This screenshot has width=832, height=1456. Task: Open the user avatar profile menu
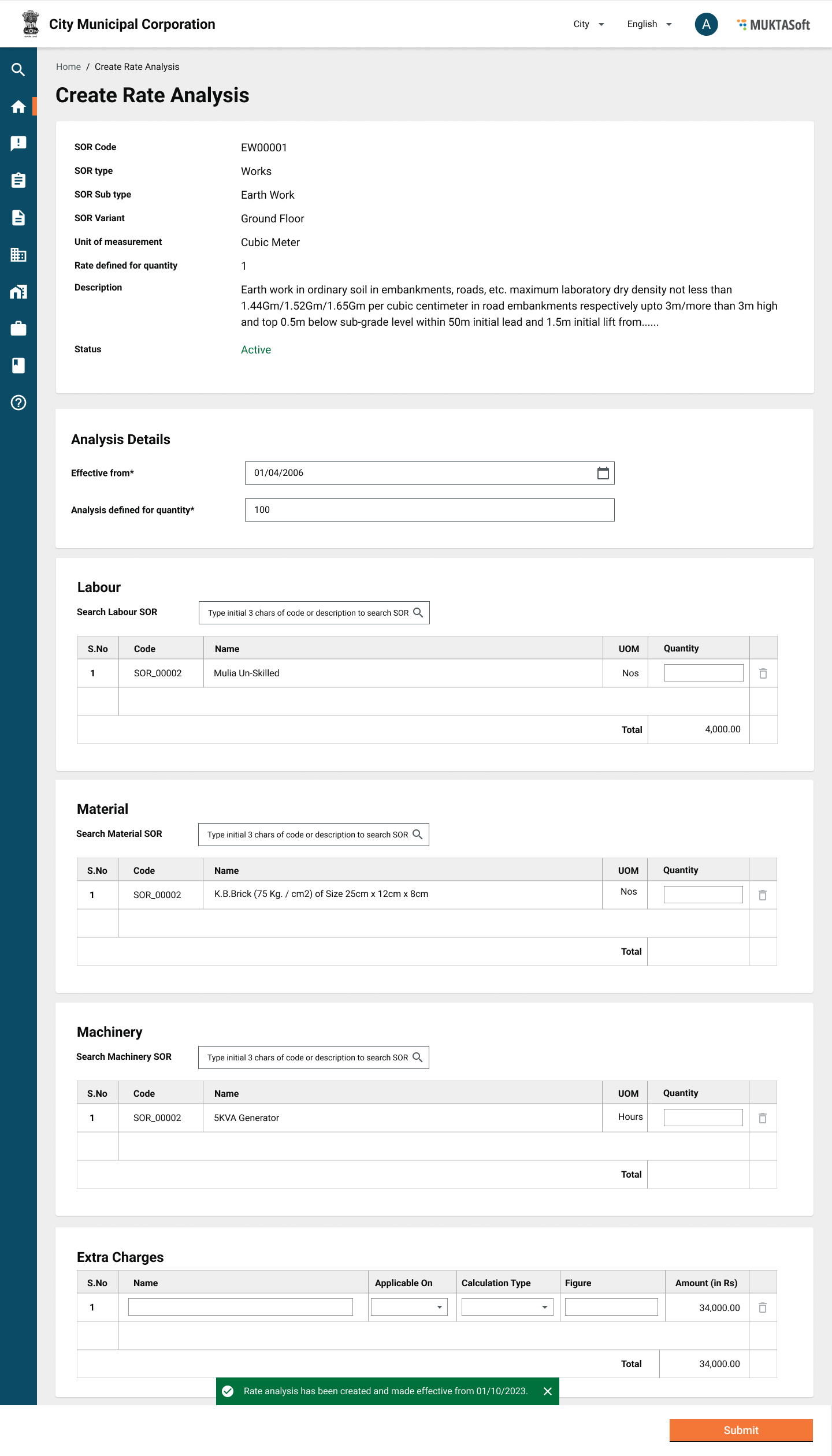coord(705,24)
